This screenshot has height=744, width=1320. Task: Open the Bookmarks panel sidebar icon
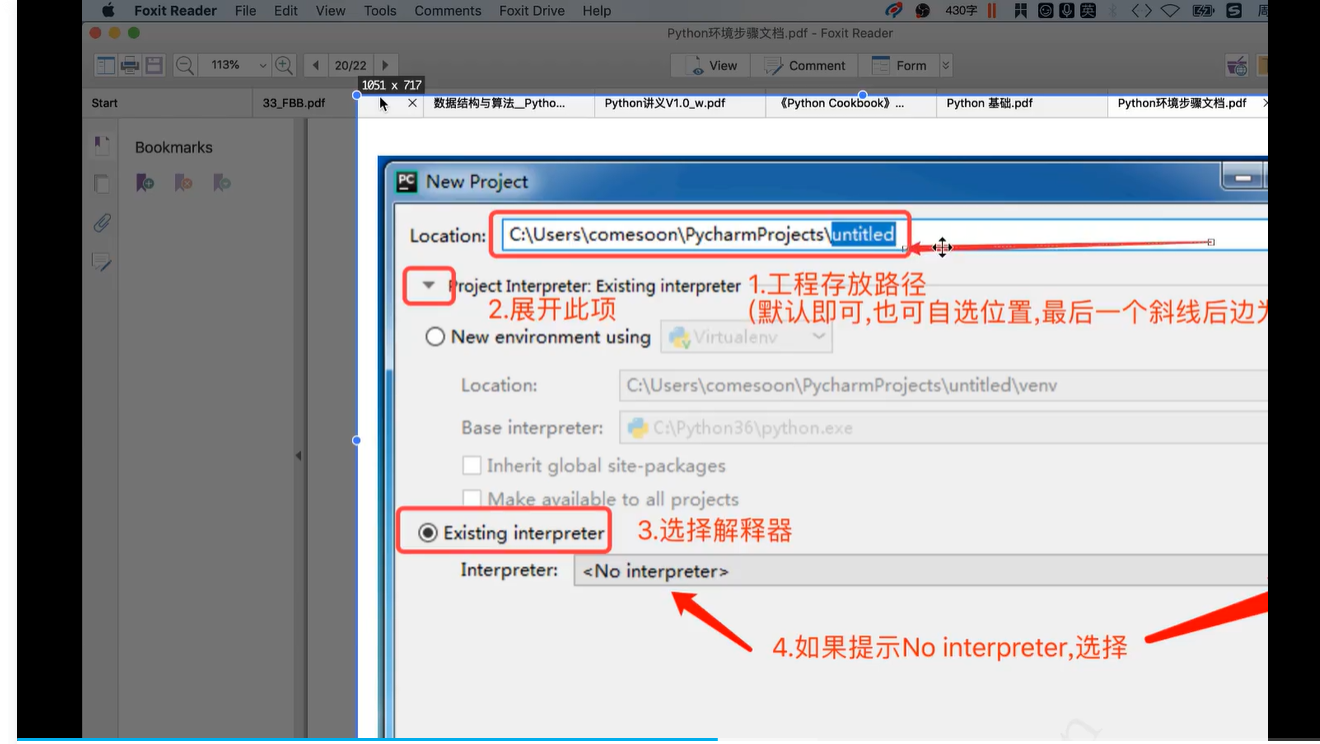click(x=101, y=146)
